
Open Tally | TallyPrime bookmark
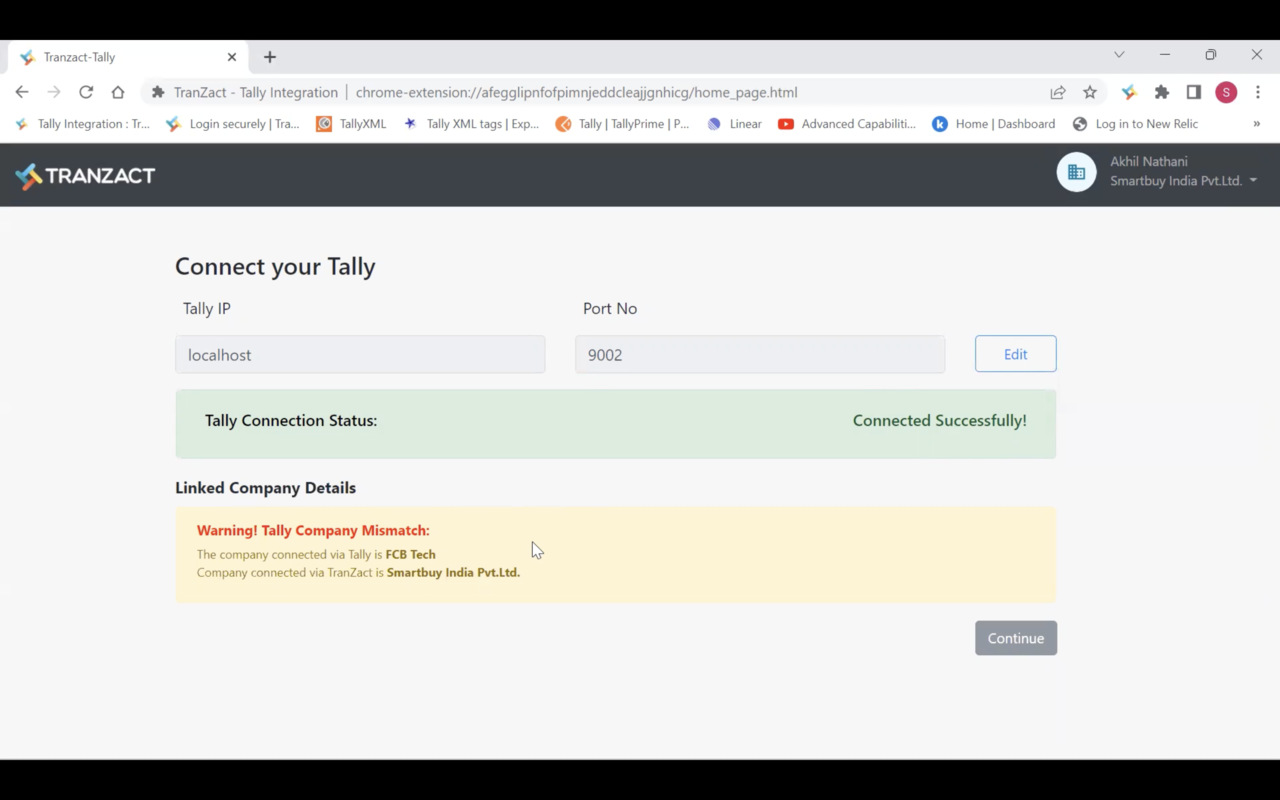coord(622,124)
